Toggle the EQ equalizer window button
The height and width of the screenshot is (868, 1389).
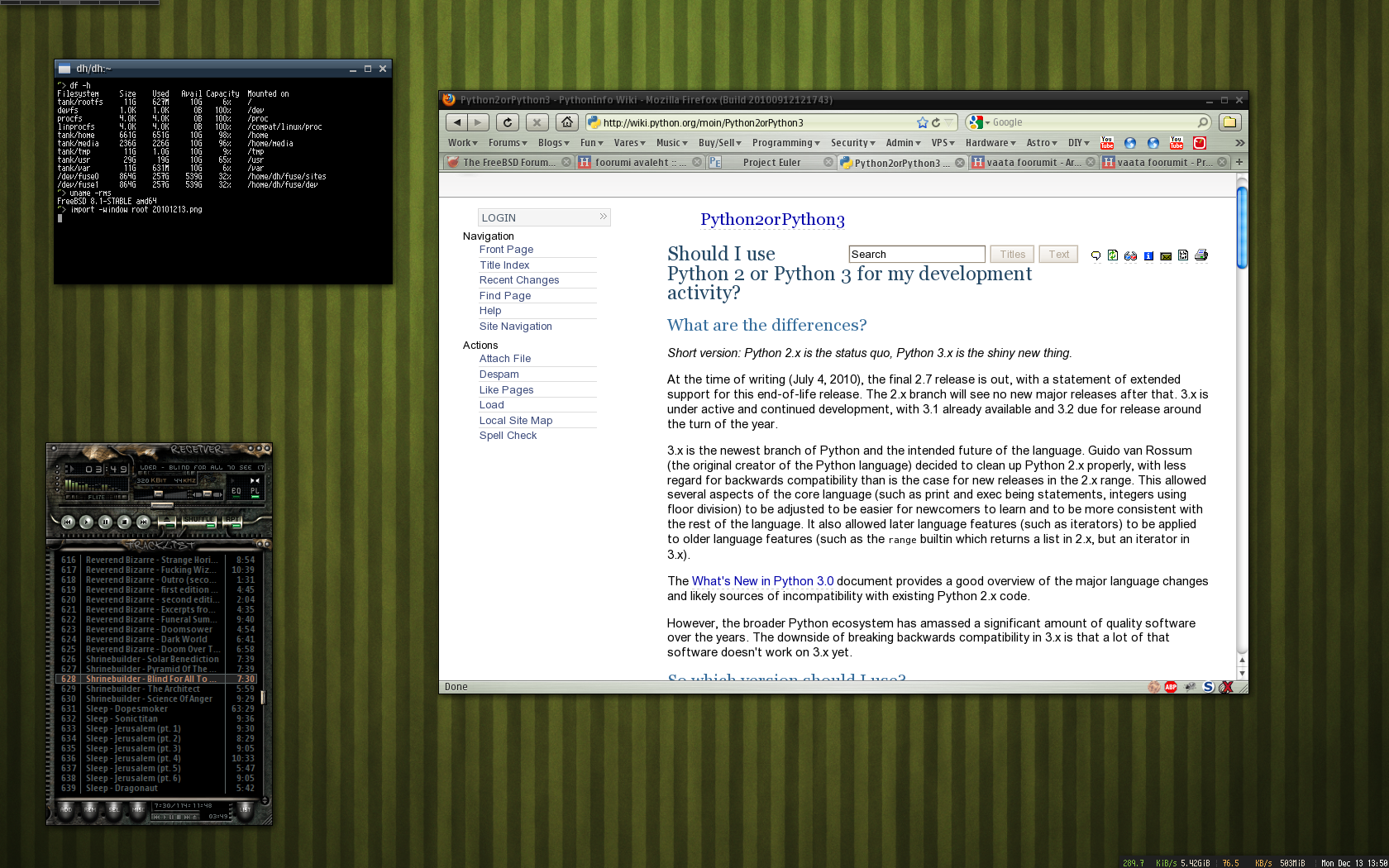(236, 491)
